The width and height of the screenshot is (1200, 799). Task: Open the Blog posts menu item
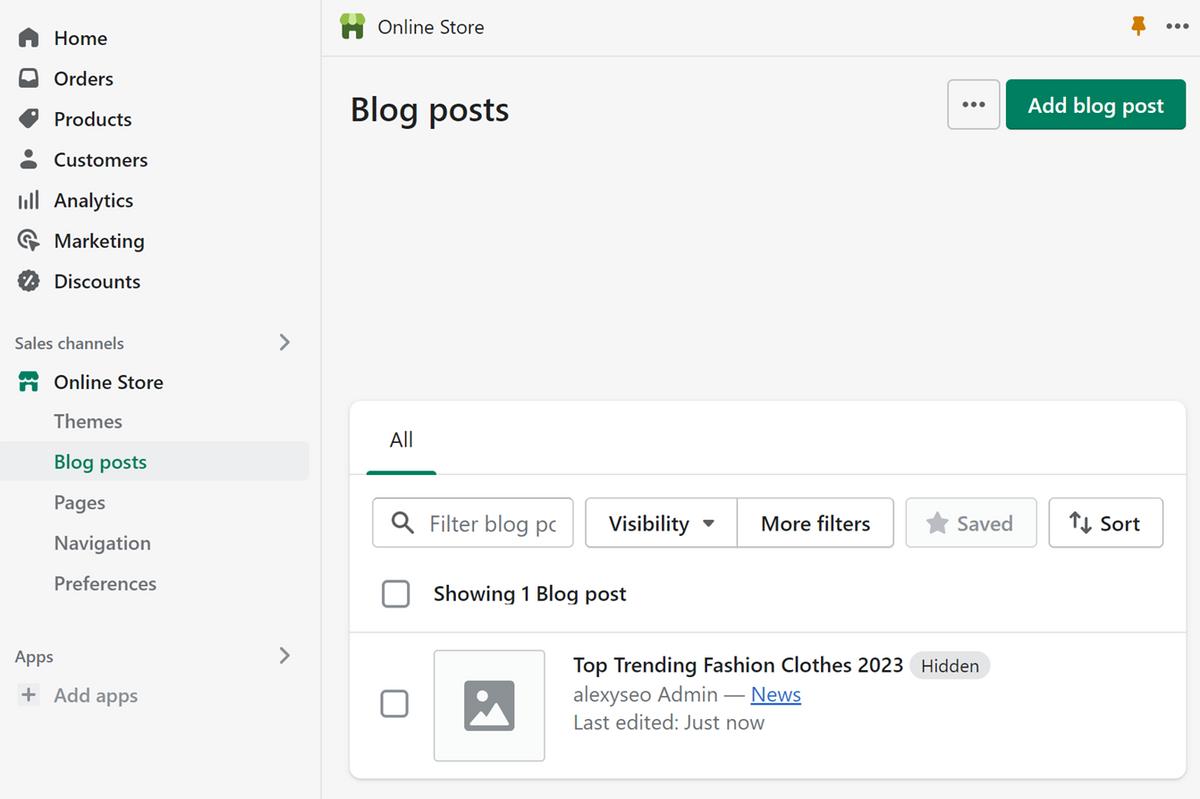[x=100, y=461]
